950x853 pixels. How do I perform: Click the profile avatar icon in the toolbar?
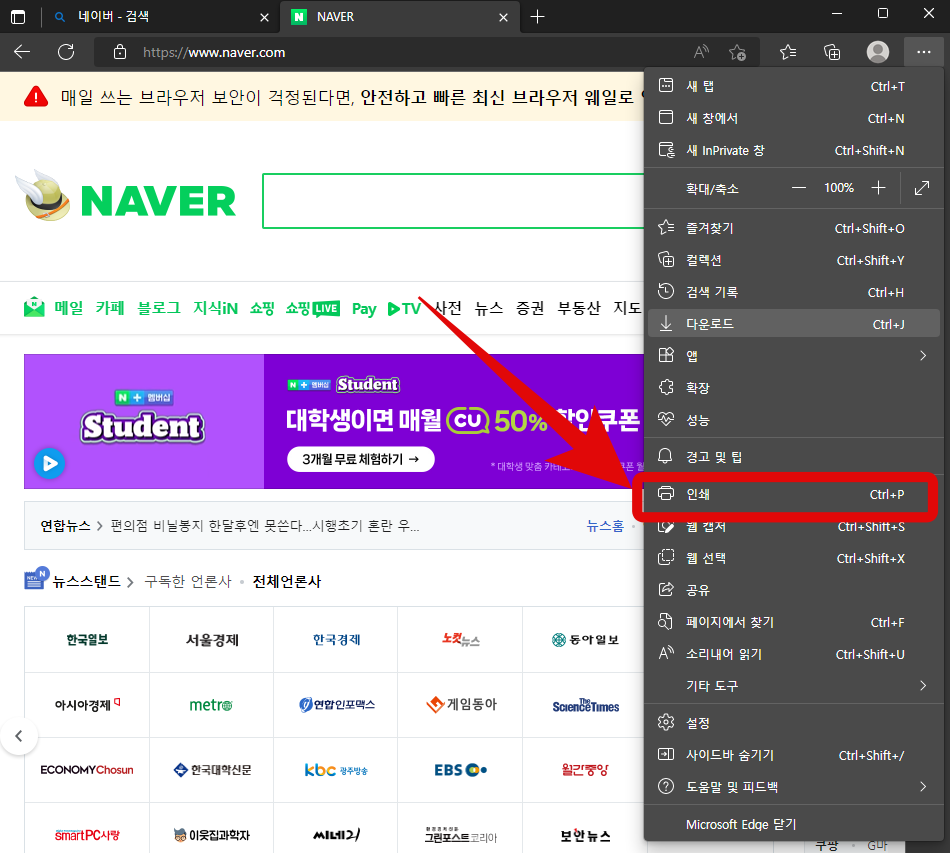(878, 52)
